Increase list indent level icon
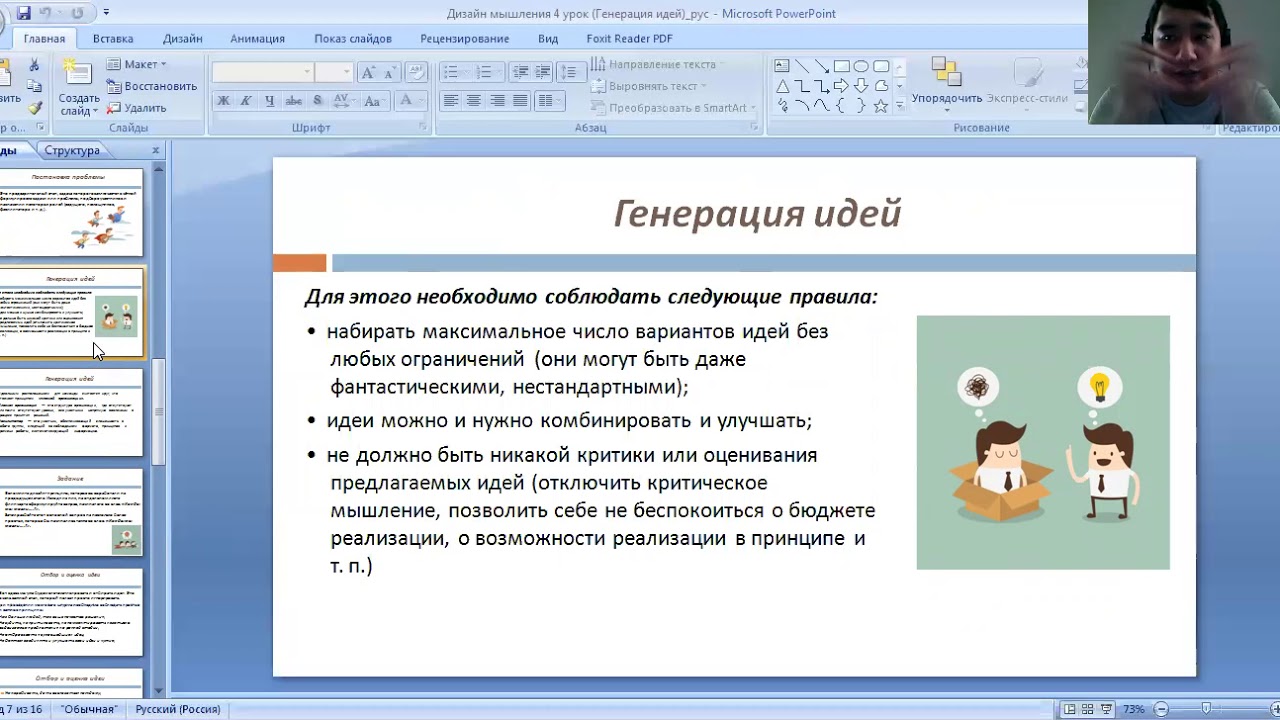The width and height of the screenshot is (1280, 720). tap(543, 72)
